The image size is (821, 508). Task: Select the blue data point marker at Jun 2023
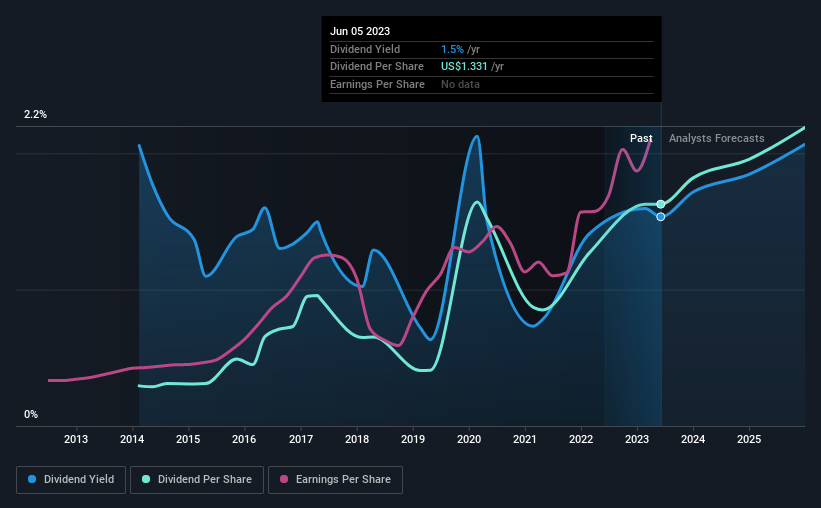pyautogui.click(x=661, y=217)
